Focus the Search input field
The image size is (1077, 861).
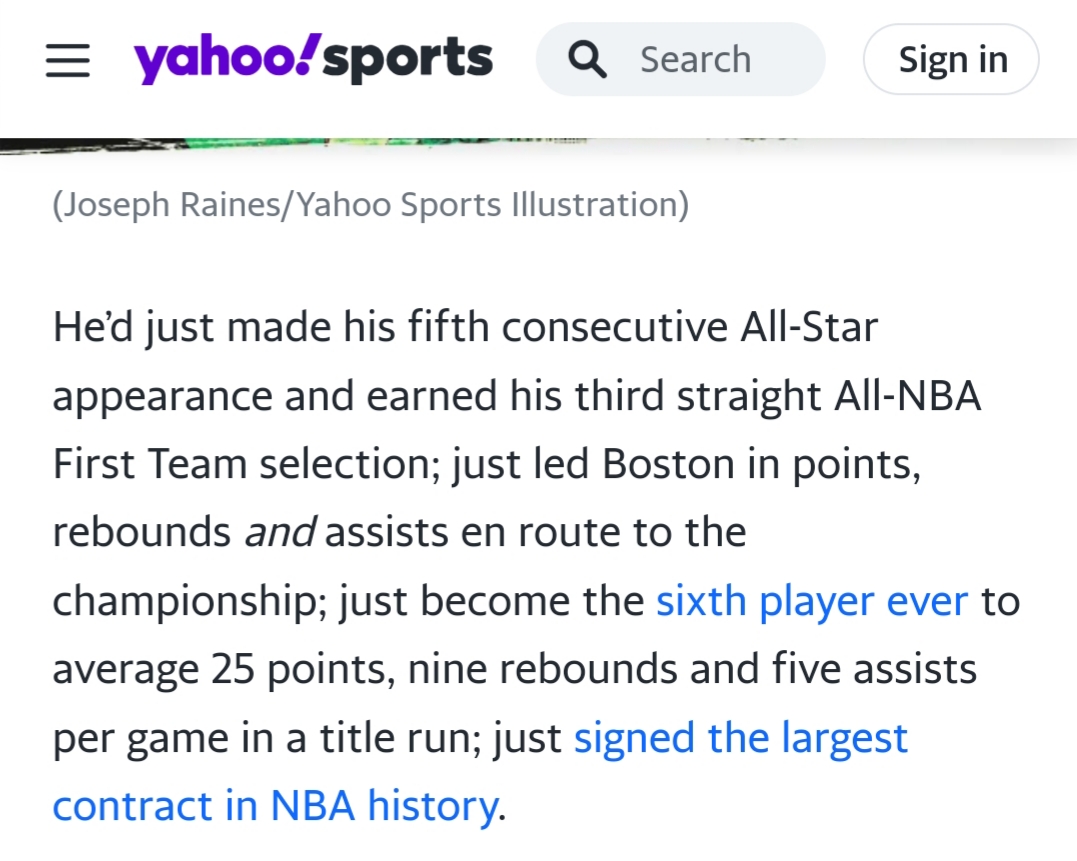pos(680,59)
